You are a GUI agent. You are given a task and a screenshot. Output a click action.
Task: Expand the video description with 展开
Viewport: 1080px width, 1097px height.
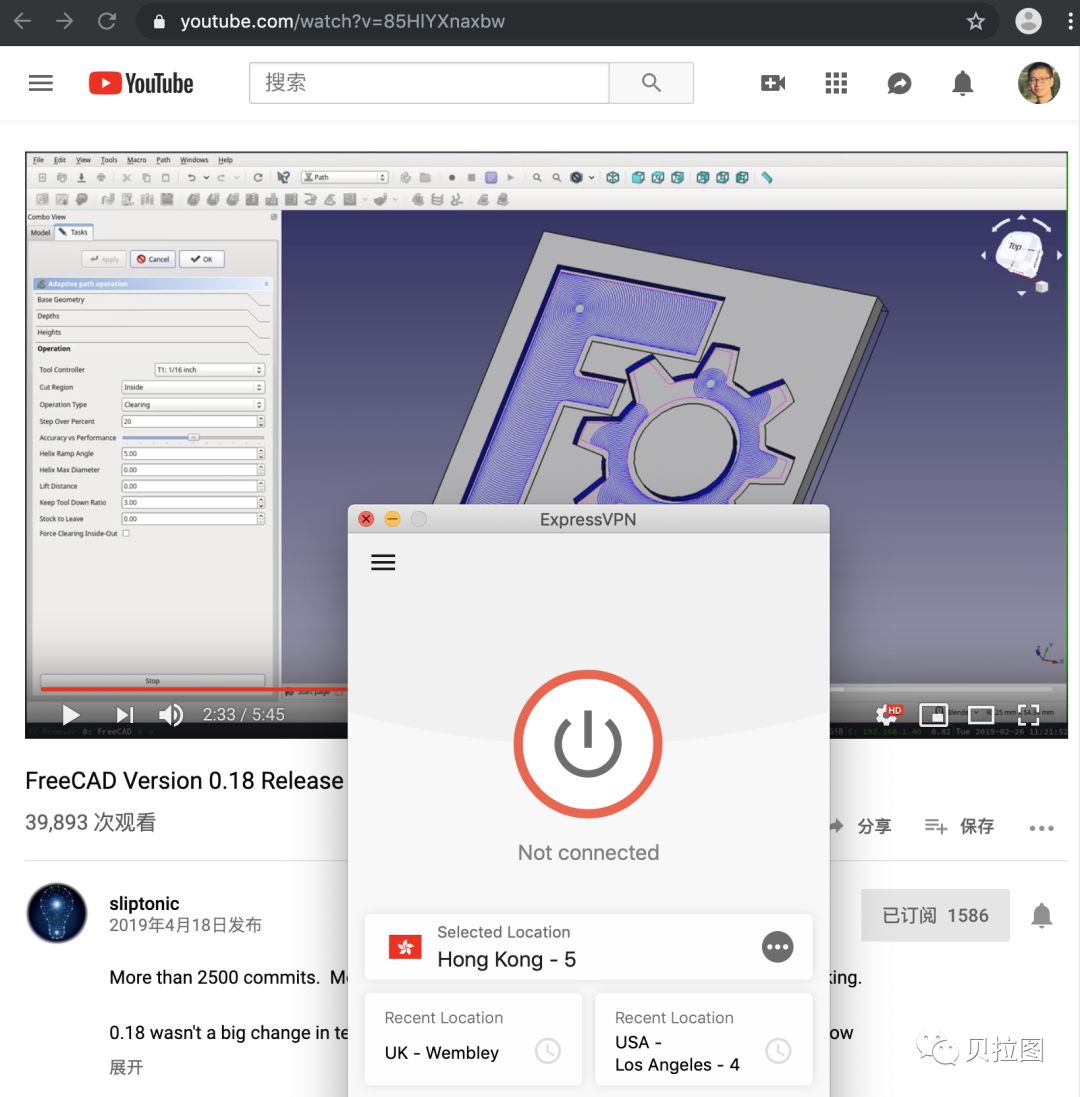point(126,1067)
